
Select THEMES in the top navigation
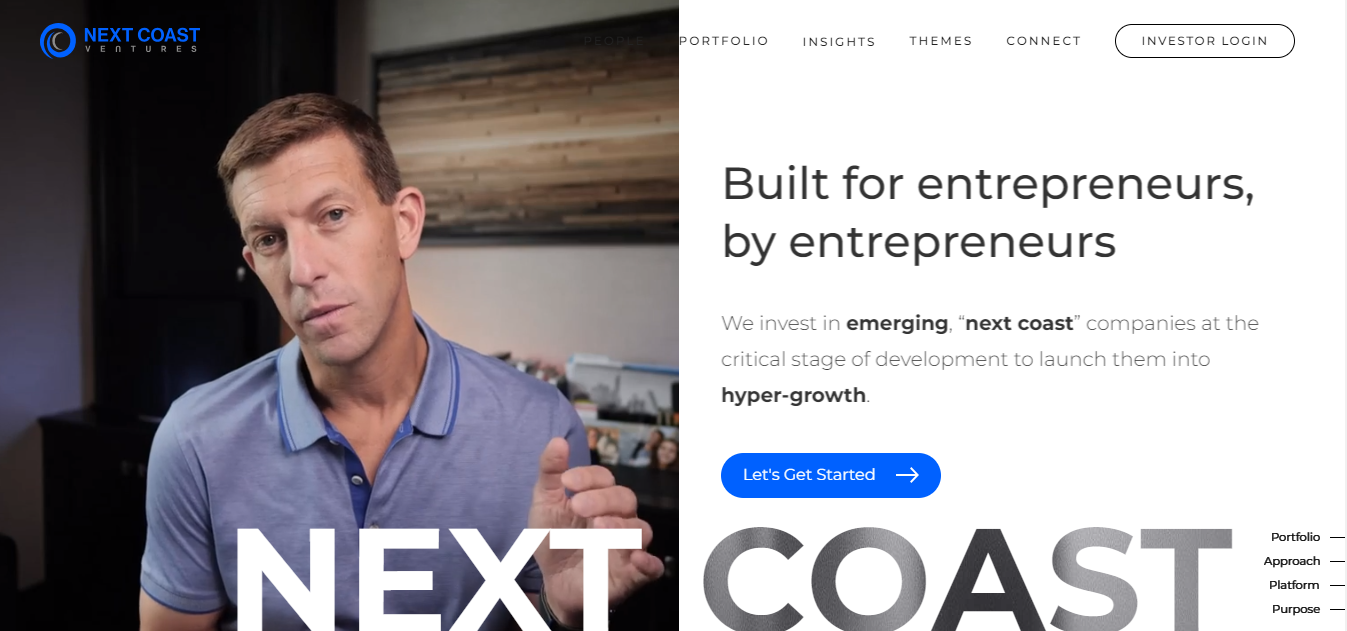point(941,41)
